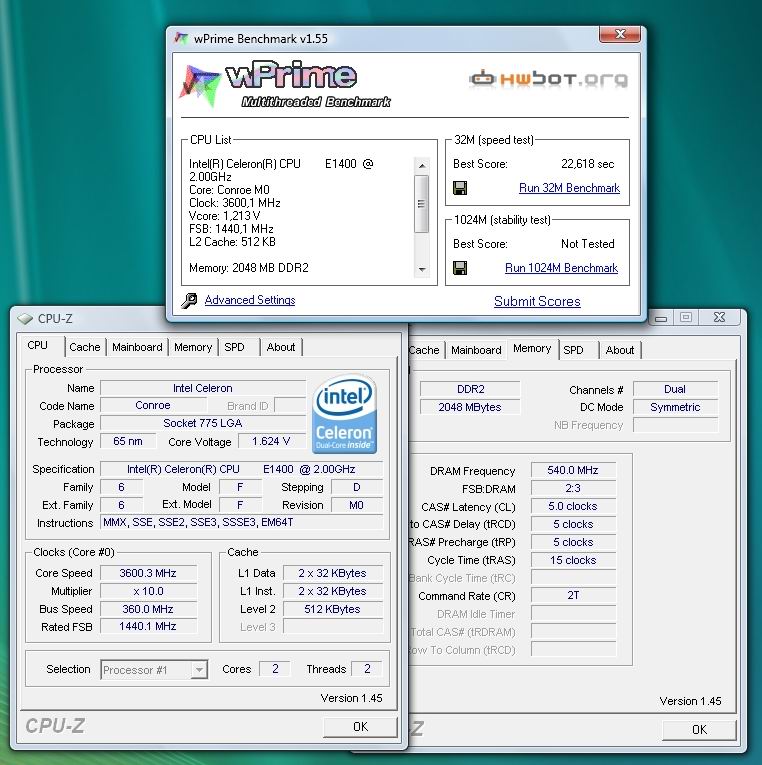Click the wrench icon beside Advanced Settings
Image resolution: width=762 pixels, height=765 pixels.
coord(189,301)
